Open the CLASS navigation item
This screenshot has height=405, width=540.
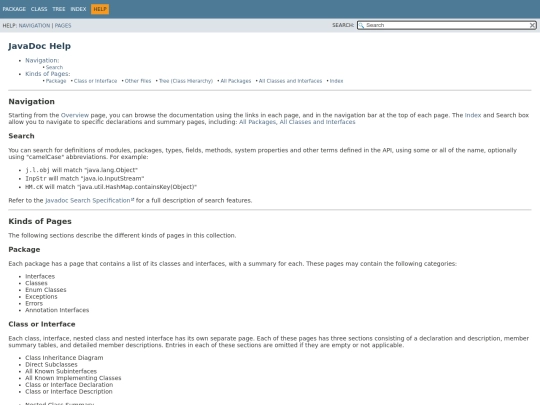(x=39, y=9)
